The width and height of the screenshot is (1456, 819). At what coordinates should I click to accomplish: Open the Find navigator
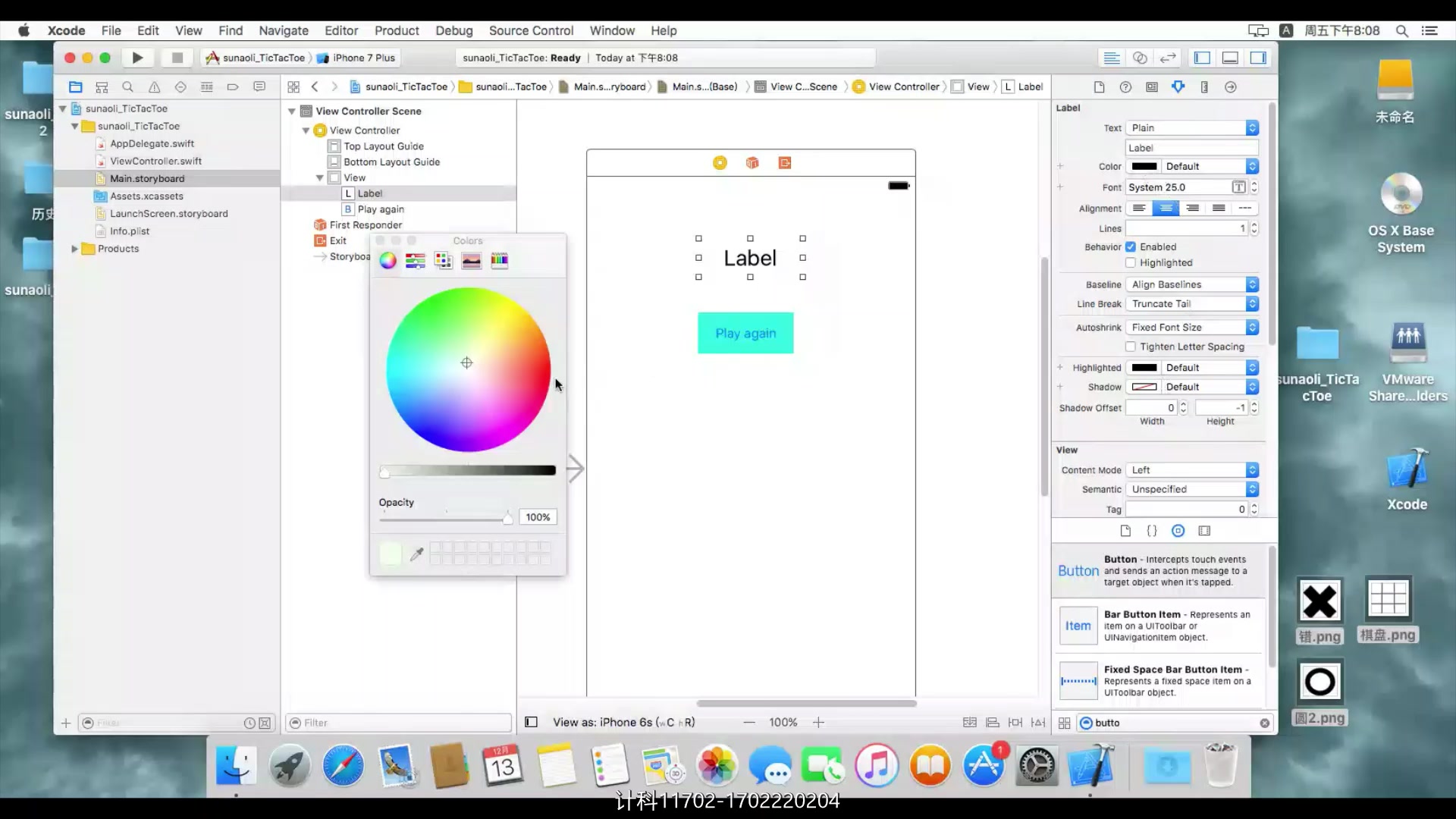coord(127,87)
